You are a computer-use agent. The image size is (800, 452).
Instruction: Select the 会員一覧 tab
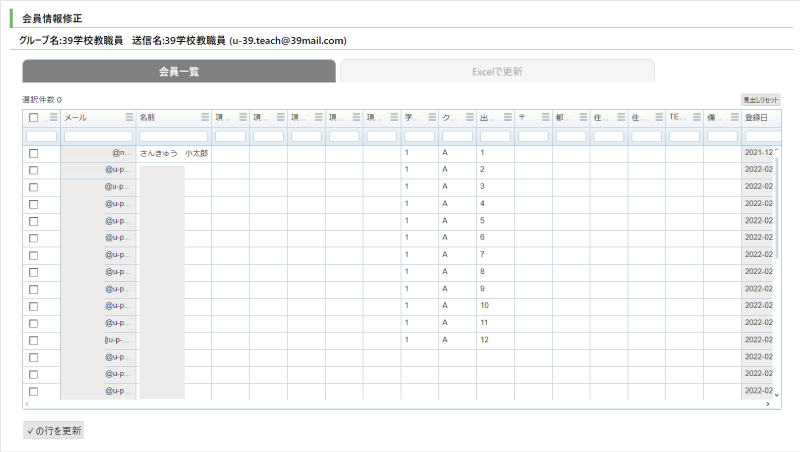coord(179,72)
